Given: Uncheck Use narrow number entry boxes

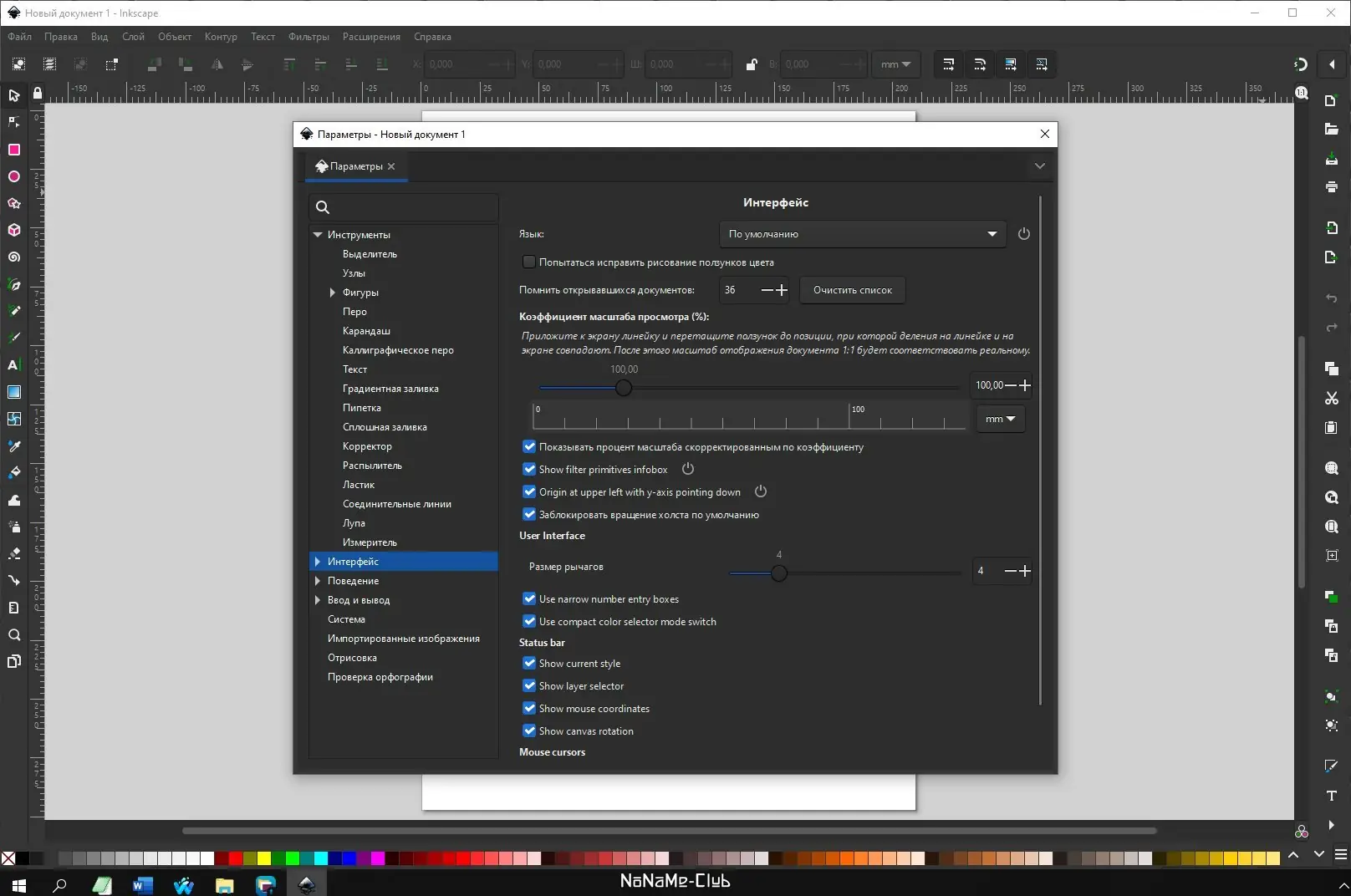Looking at the screenshot, I should [529, 598].
